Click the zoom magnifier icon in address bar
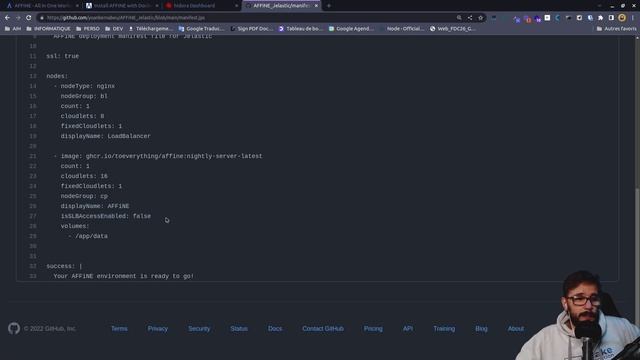This screenshot has width=640, height=360. click(x=459, y=18)
